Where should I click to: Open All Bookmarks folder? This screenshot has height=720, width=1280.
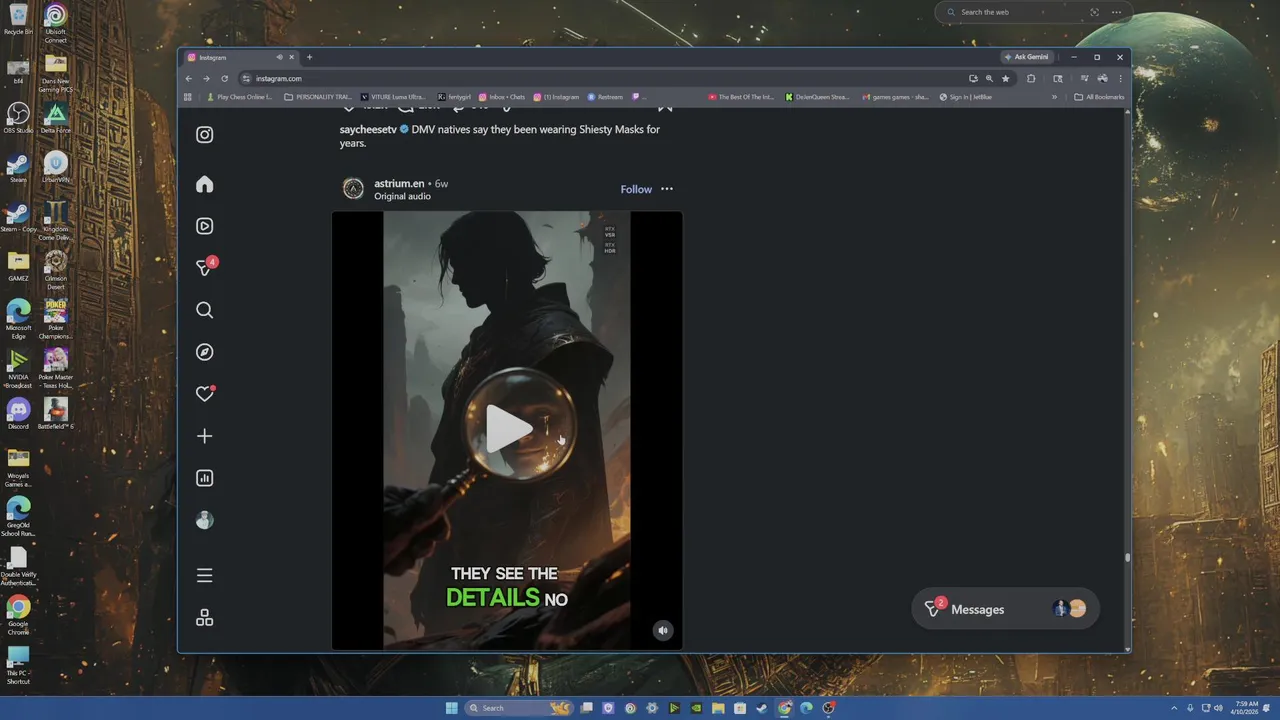tap(1099, 97)
